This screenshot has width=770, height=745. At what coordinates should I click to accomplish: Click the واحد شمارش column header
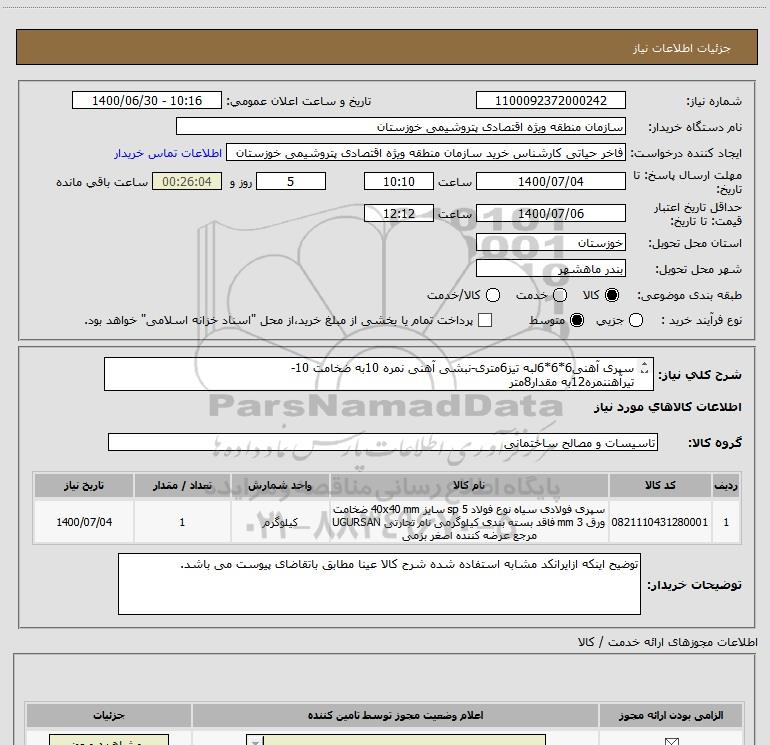(280, 485)
